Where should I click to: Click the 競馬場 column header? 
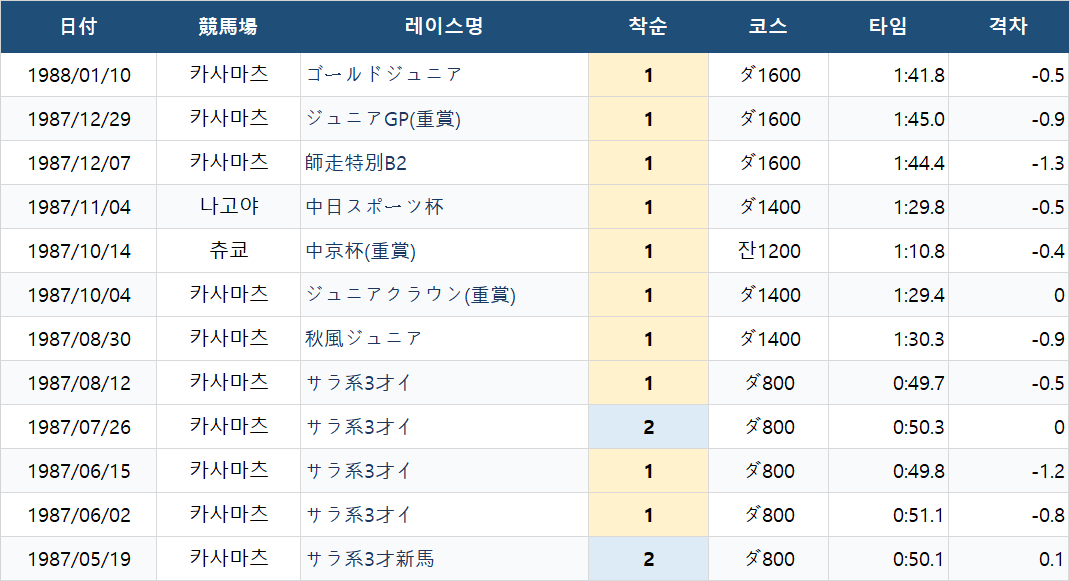coord(228,27)
